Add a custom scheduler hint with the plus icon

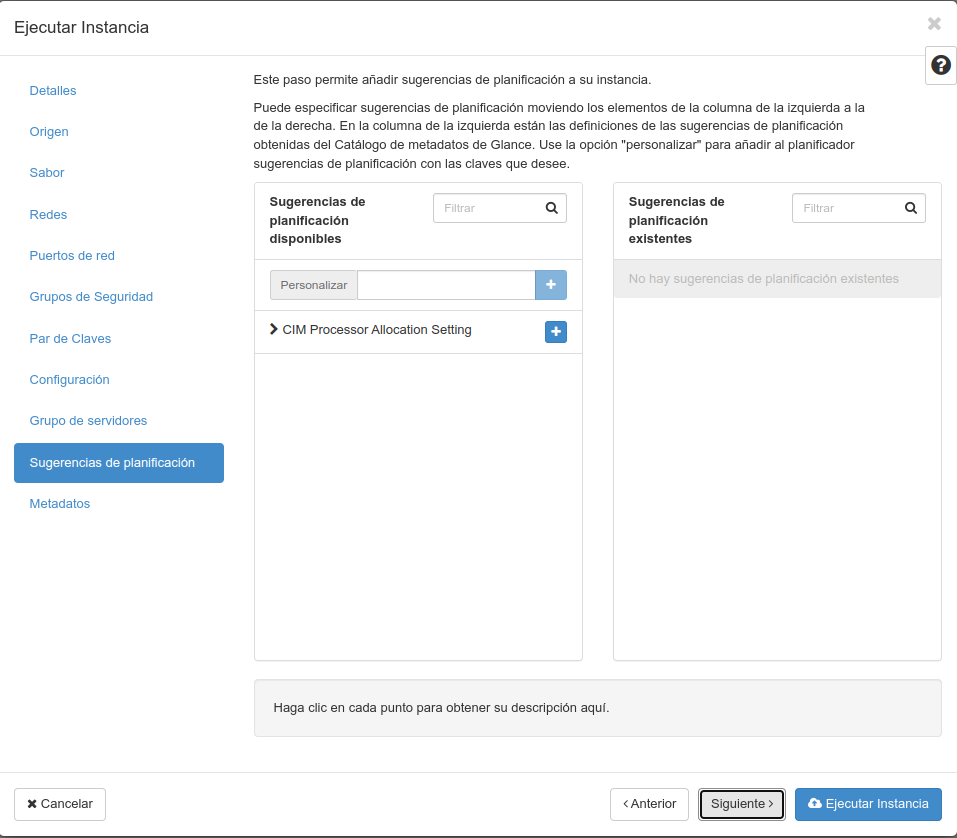(x=550, y=285)
